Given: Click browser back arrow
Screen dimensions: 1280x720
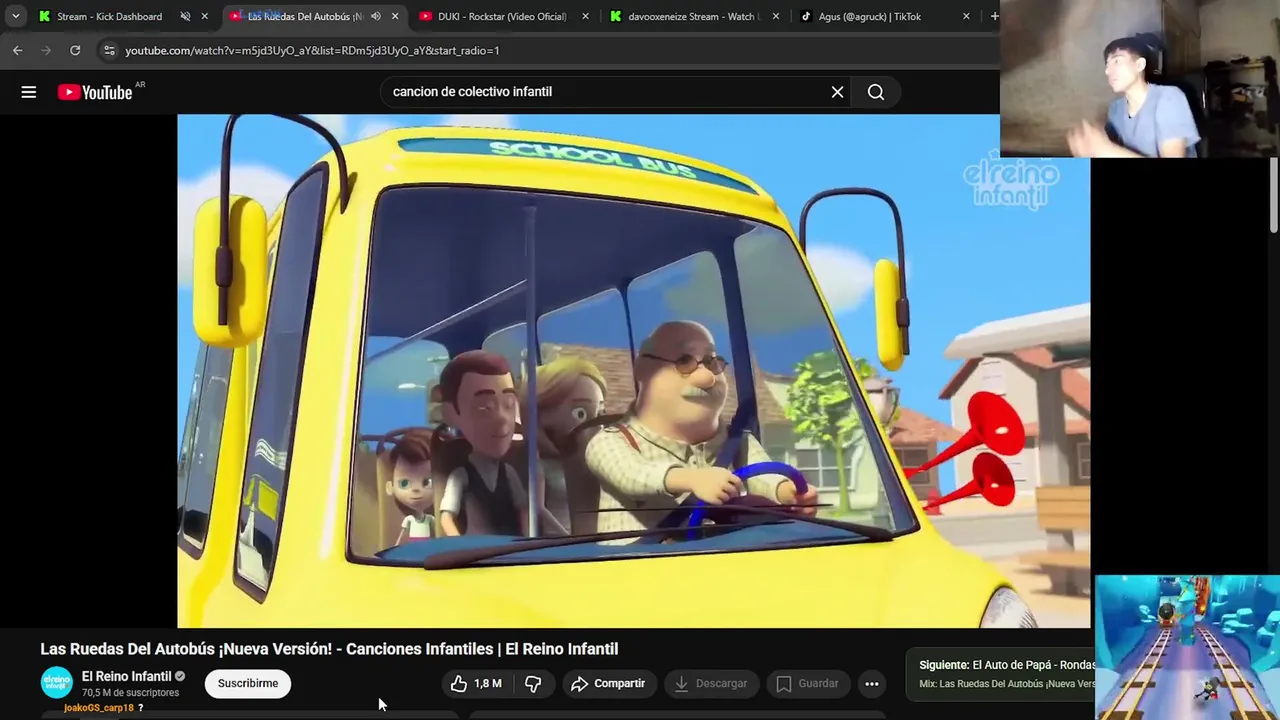Looking at the screenshot, I should coord(17,50).
